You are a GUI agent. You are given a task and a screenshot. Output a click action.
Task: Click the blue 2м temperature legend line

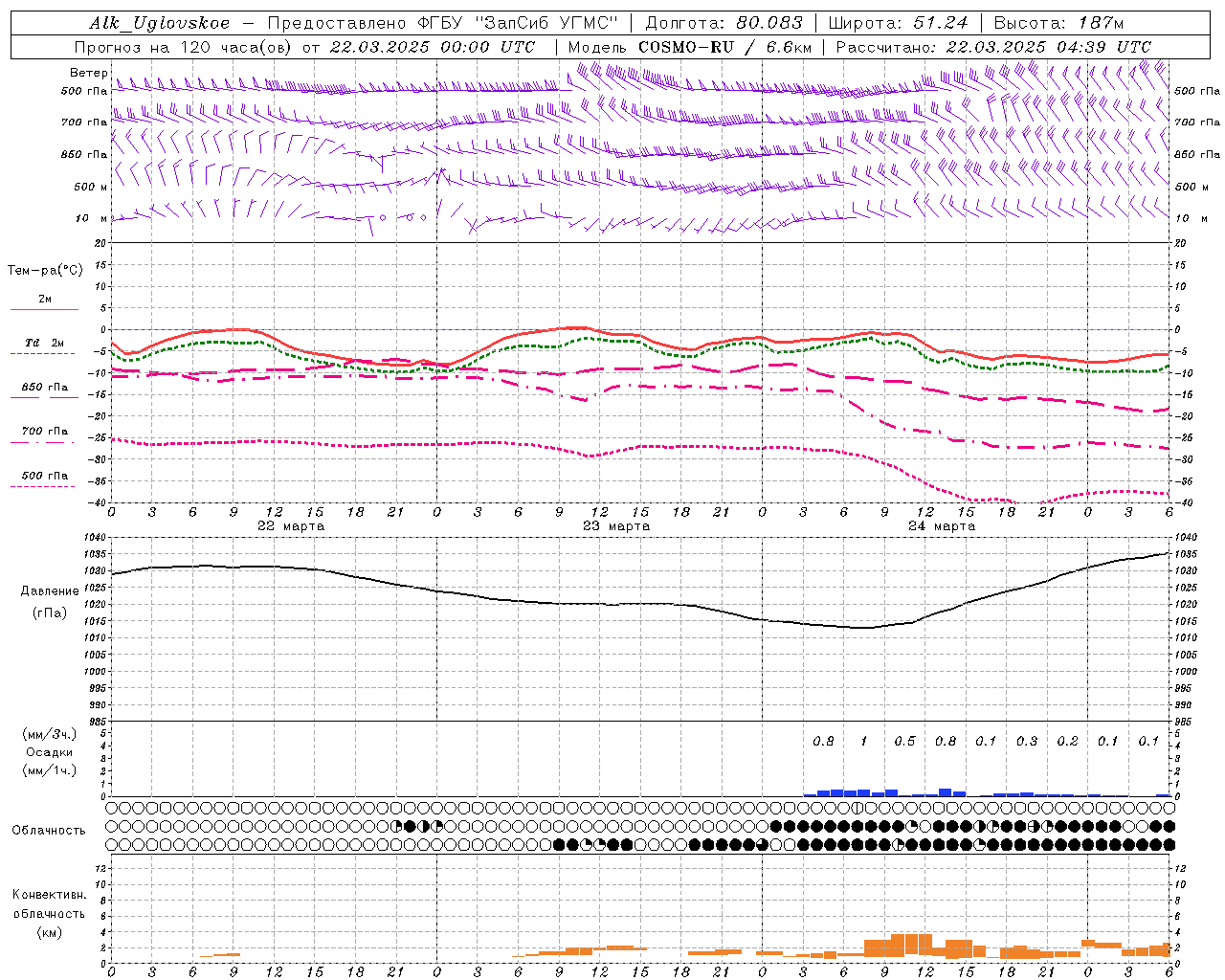tap(44, 309)
